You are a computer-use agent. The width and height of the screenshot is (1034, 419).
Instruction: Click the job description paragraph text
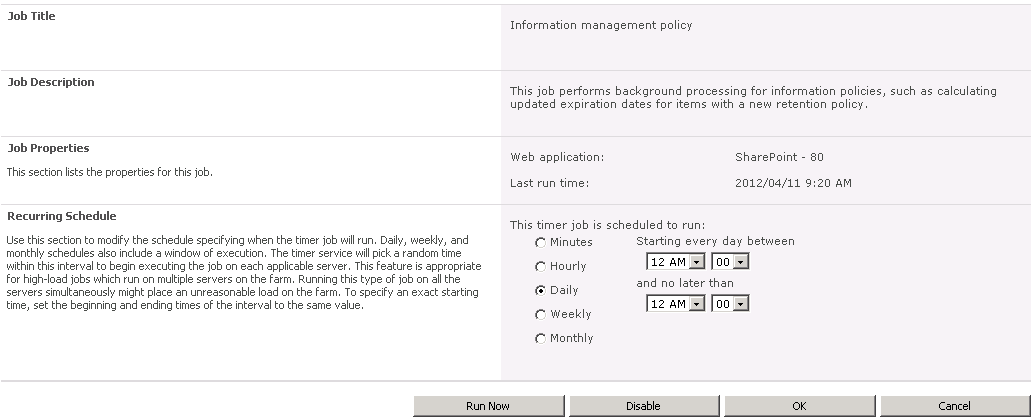(x=753, y=98)
